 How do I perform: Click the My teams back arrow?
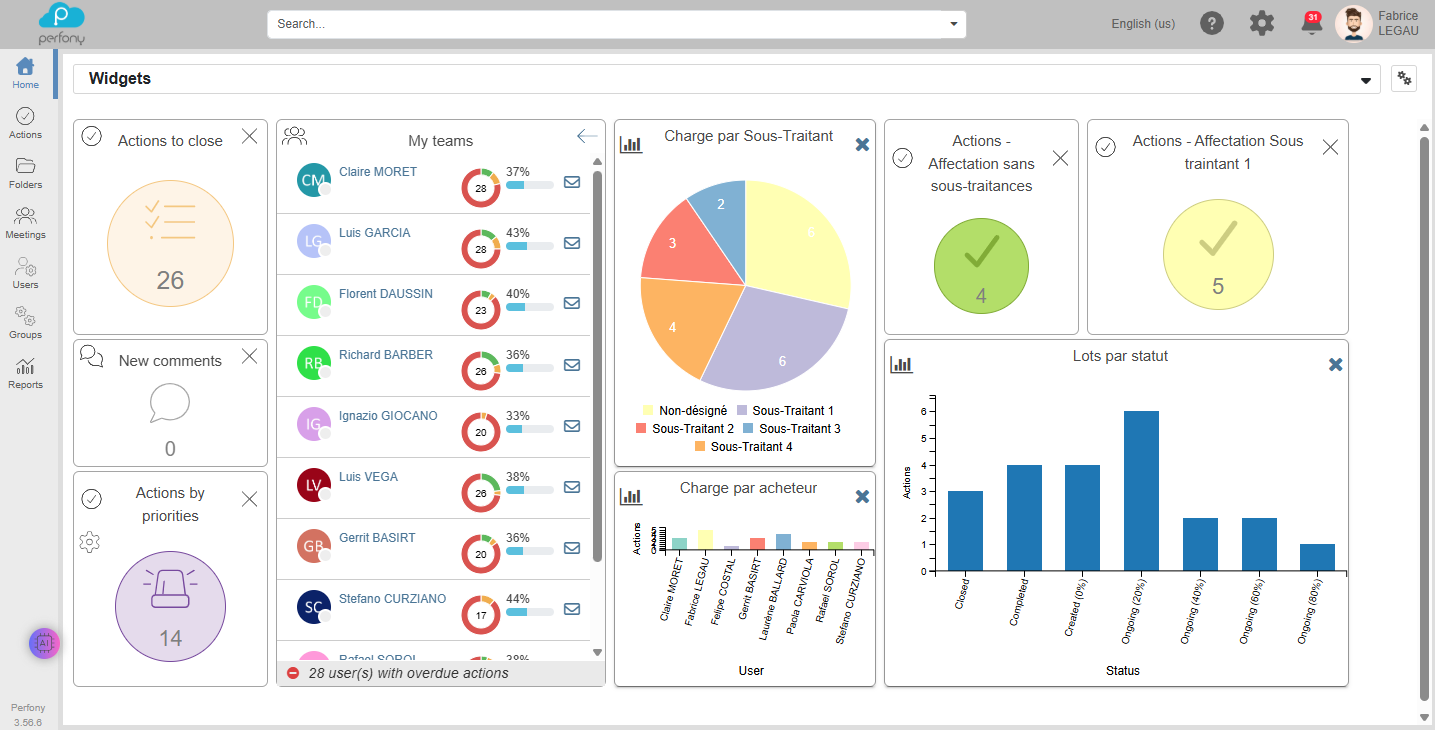[x=587, y=136]
